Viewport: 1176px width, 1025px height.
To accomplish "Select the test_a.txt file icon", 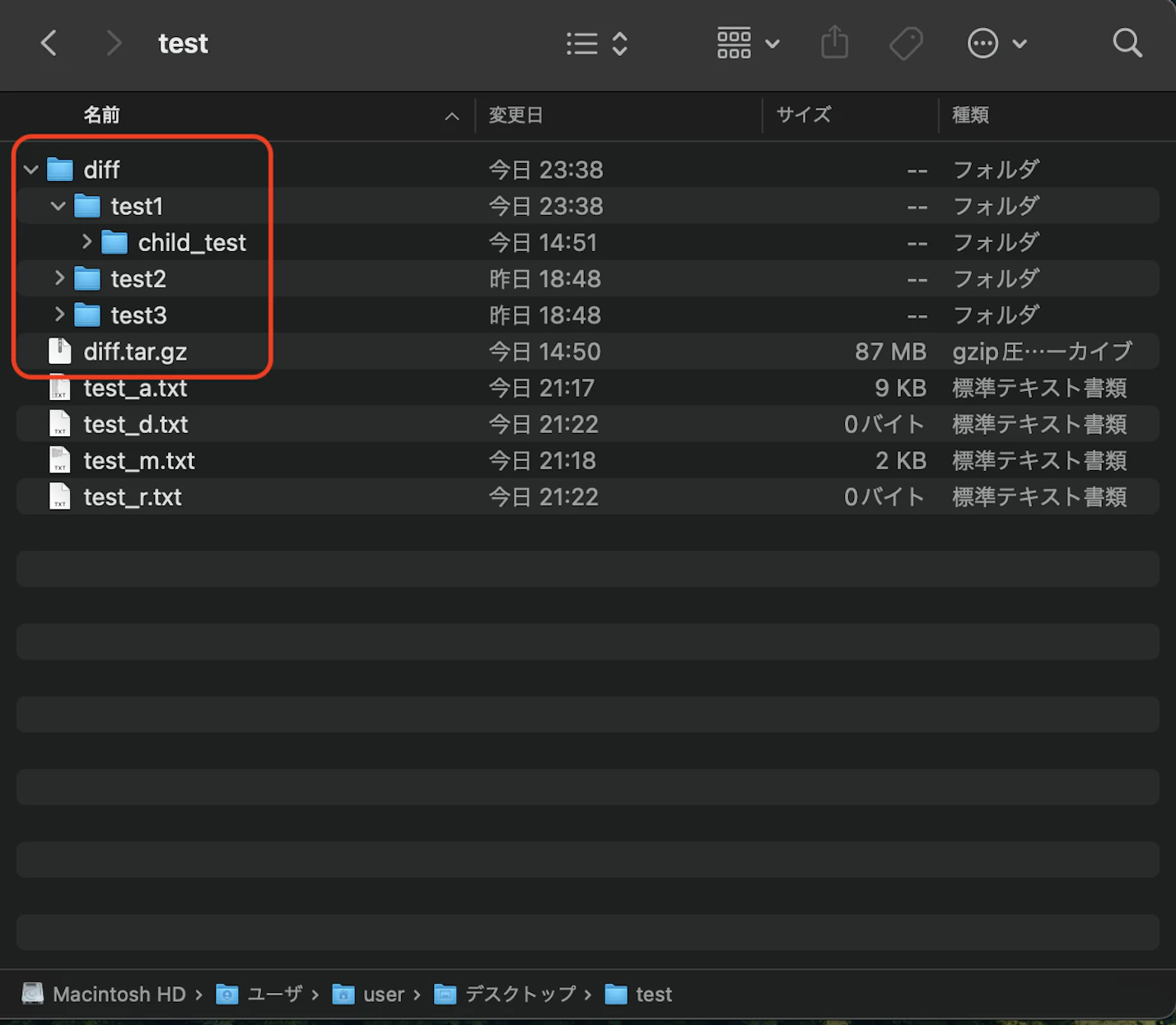I will coord(60,387).
